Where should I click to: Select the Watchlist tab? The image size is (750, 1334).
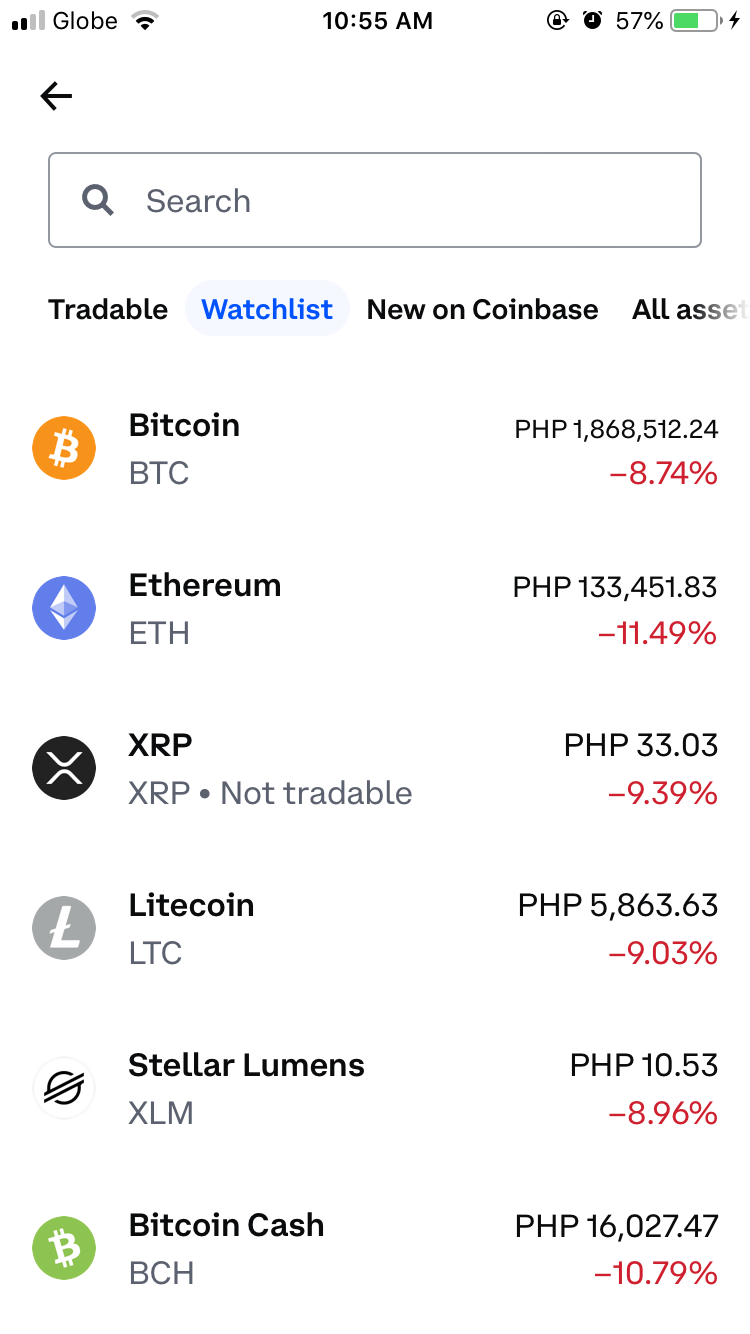(x=267, y=309)
